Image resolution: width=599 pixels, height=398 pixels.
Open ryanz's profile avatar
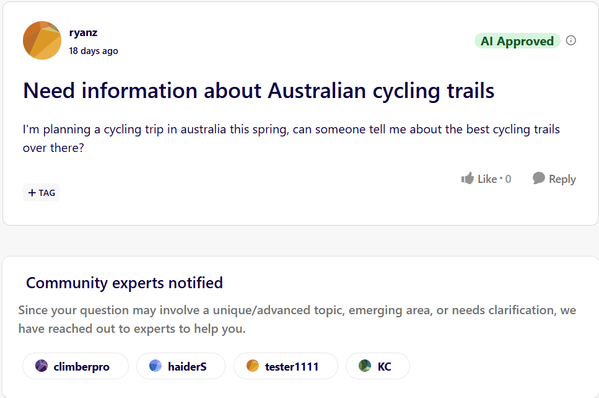coord(42,40)
